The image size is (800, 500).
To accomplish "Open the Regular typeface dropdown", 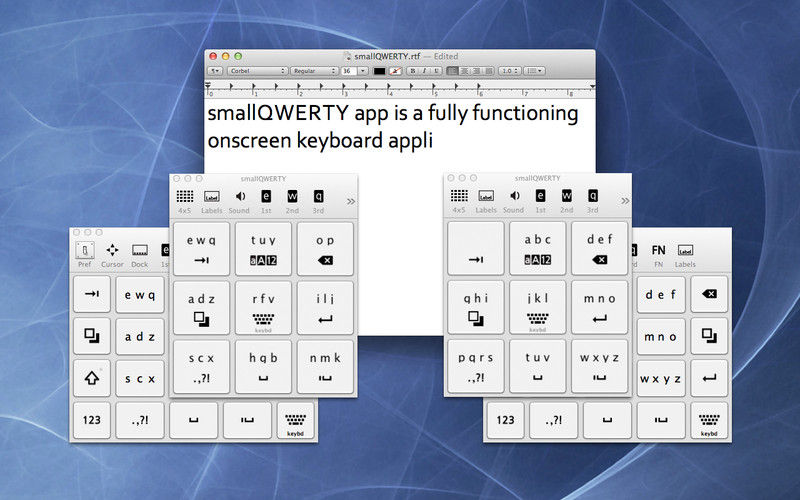I will pyautogui.click(x=314, y=71).
